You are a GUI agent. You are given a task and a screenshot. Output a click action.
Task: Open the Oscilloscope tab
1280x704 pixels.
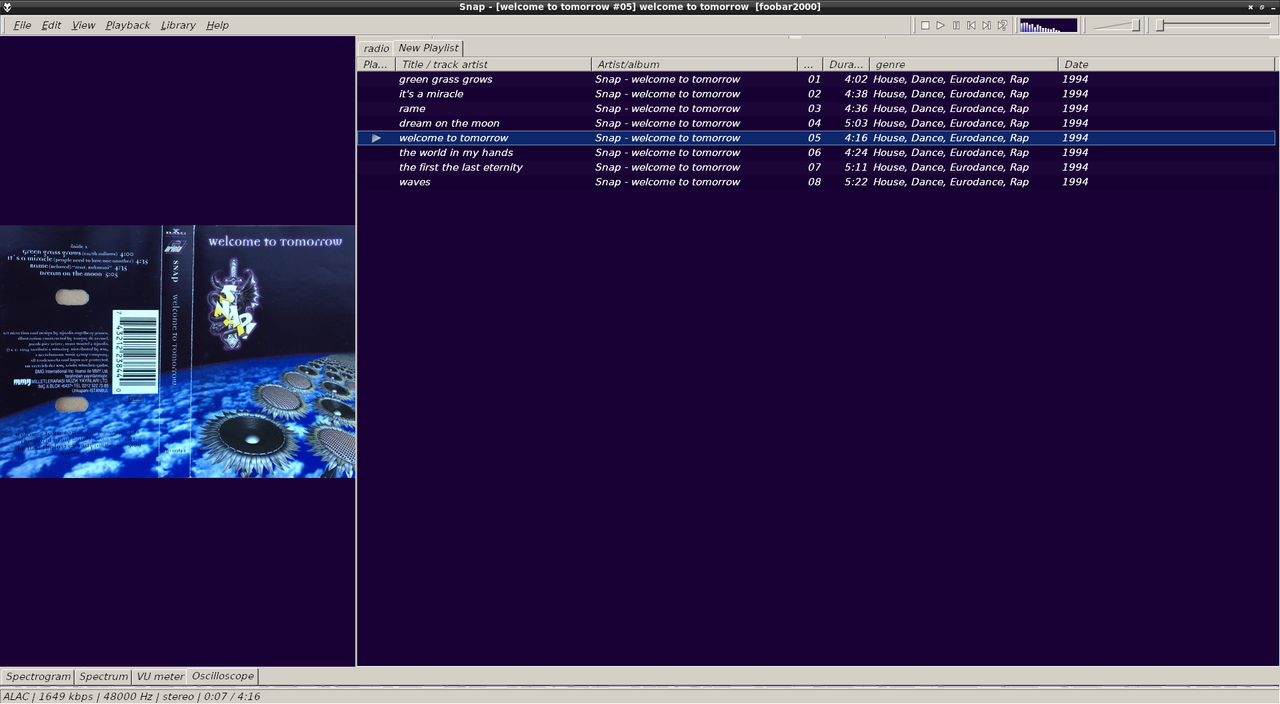pos(223,676)
